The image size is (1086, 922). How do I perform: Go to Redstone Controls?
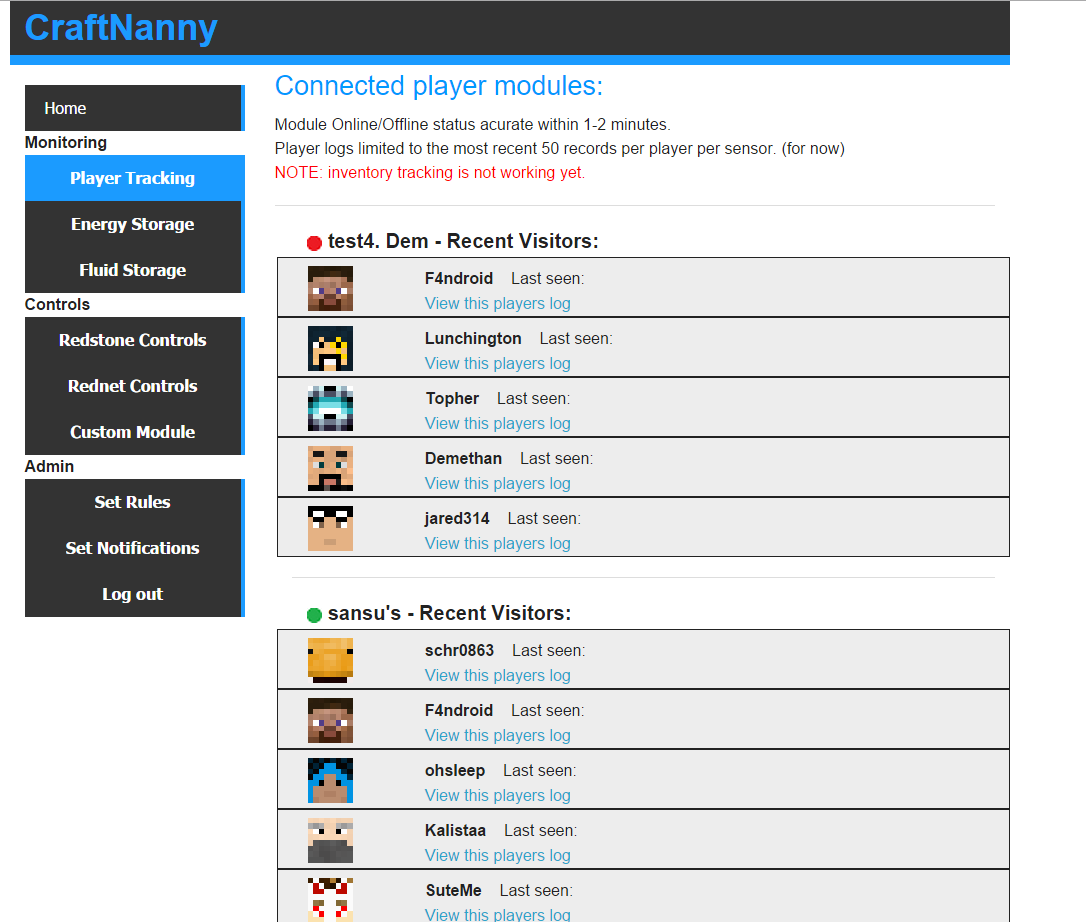point(134,340)
